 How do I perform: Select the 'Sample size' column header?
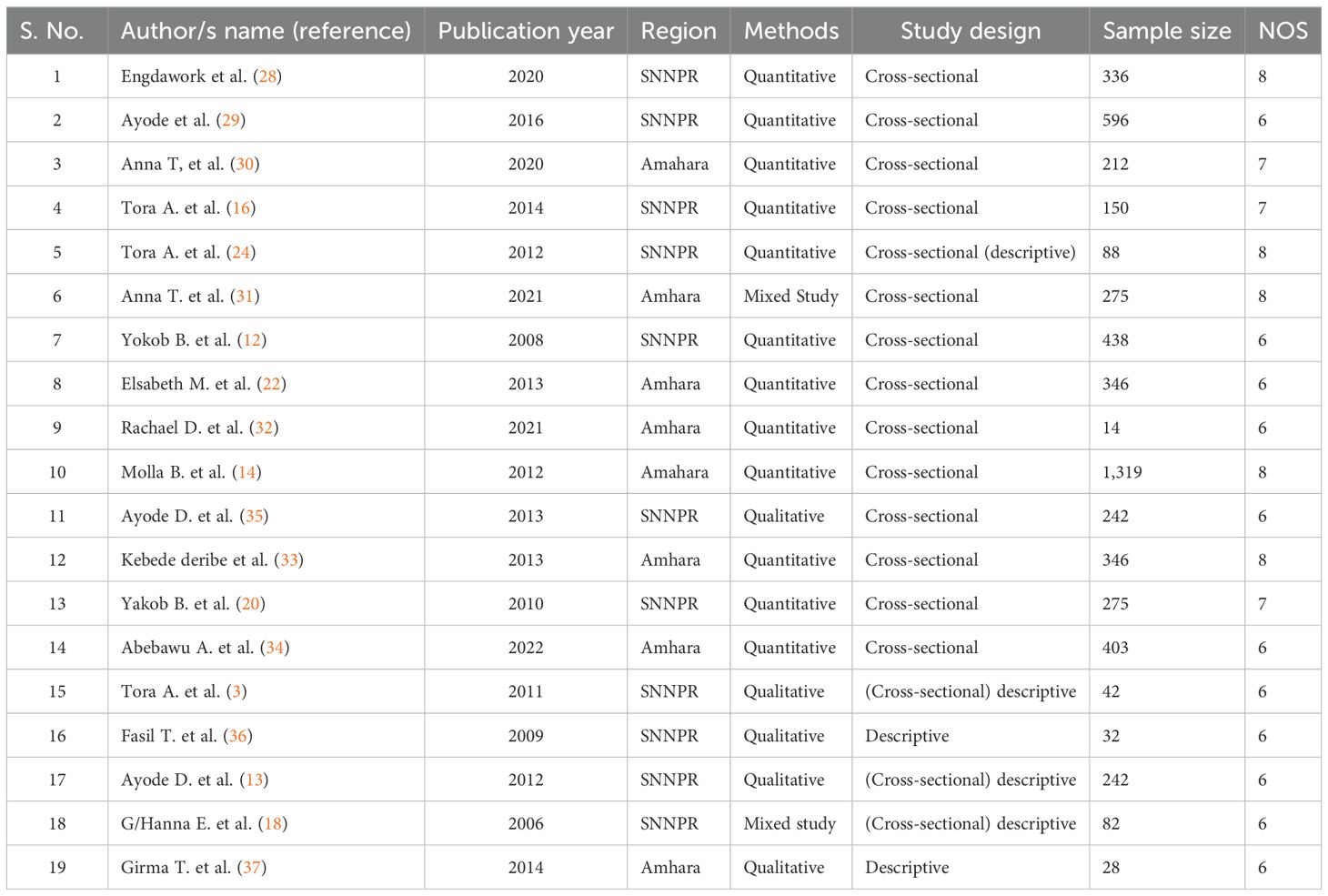[x=1167, y=31]
